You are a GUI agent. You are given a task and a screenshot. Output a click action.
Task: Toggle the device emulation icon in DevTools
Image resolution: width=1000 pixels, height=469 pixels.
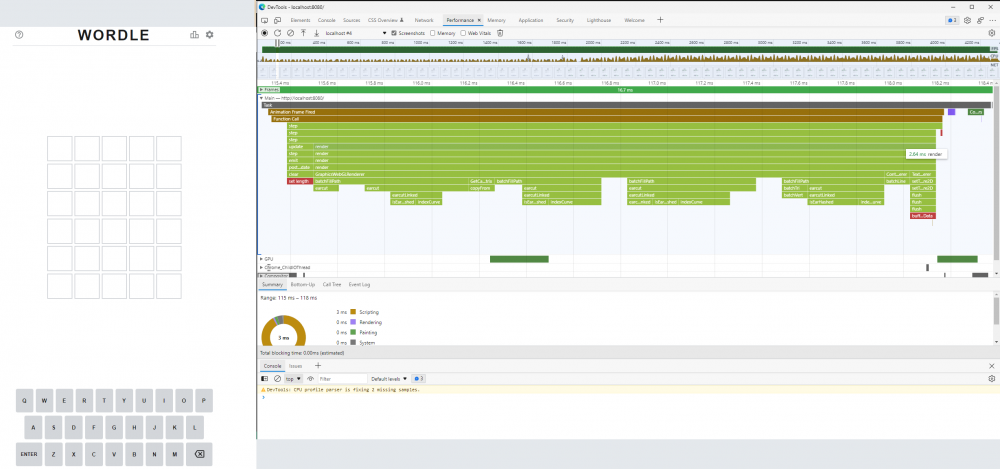277,20
